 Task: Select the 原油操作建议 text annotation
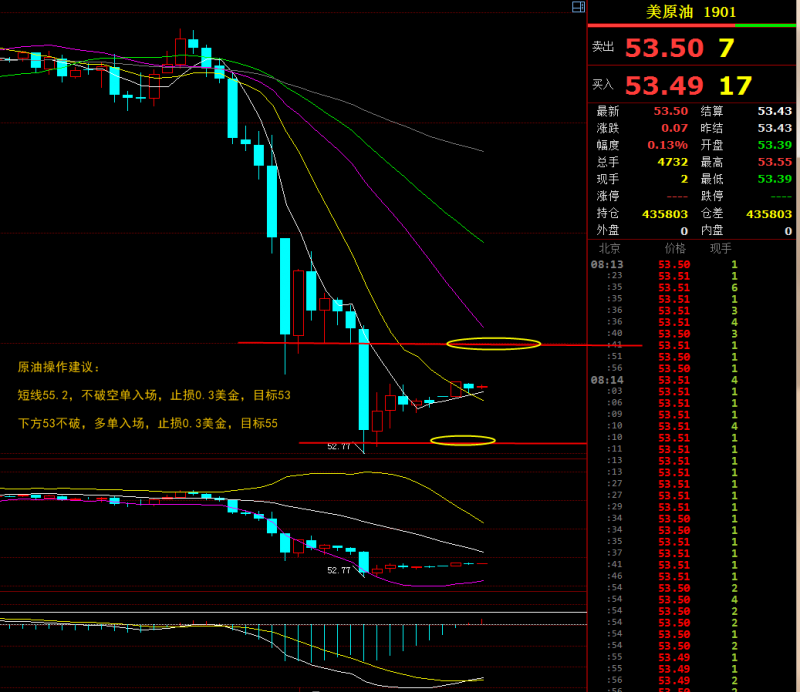[60, 367]
